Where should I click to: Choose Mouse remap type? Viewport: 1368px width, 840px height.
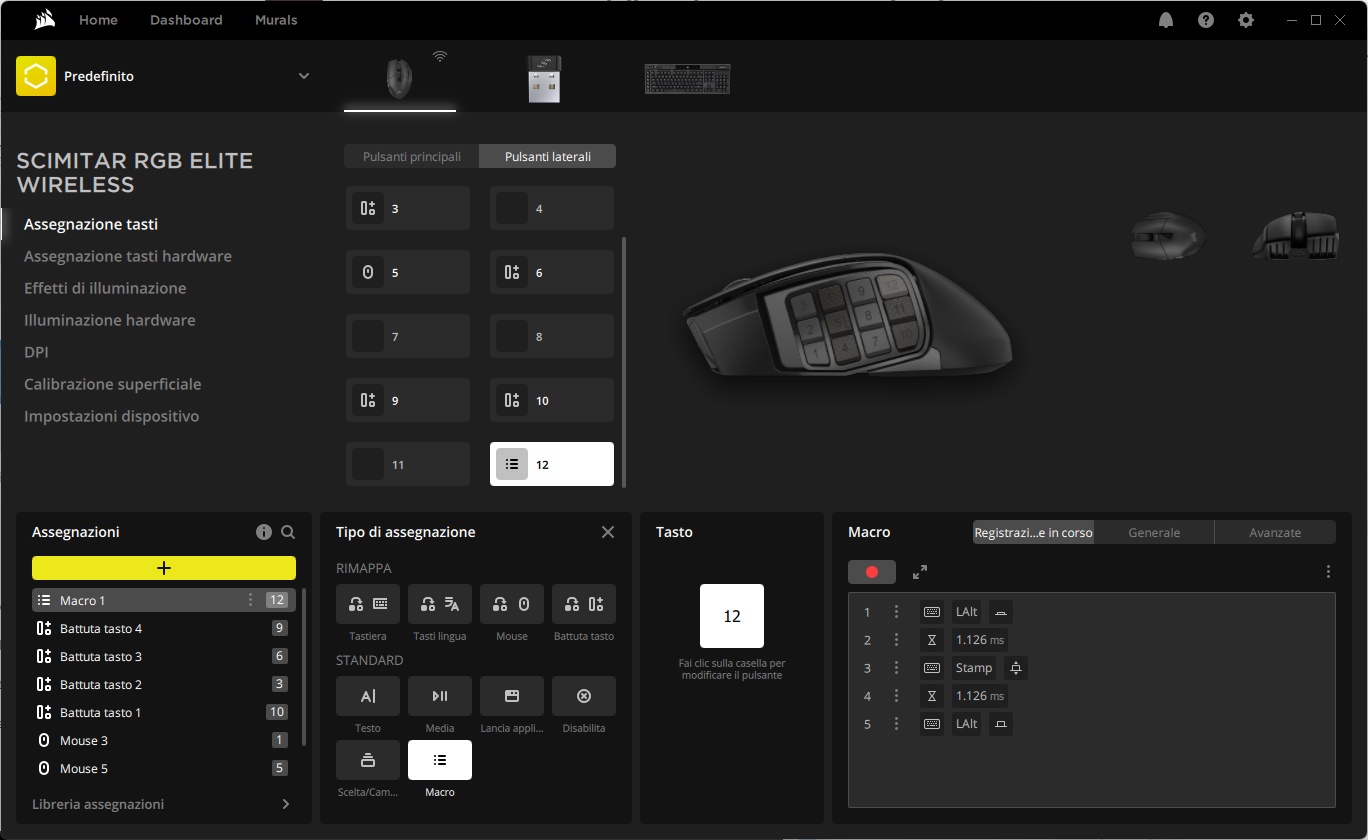pos(512,604)
